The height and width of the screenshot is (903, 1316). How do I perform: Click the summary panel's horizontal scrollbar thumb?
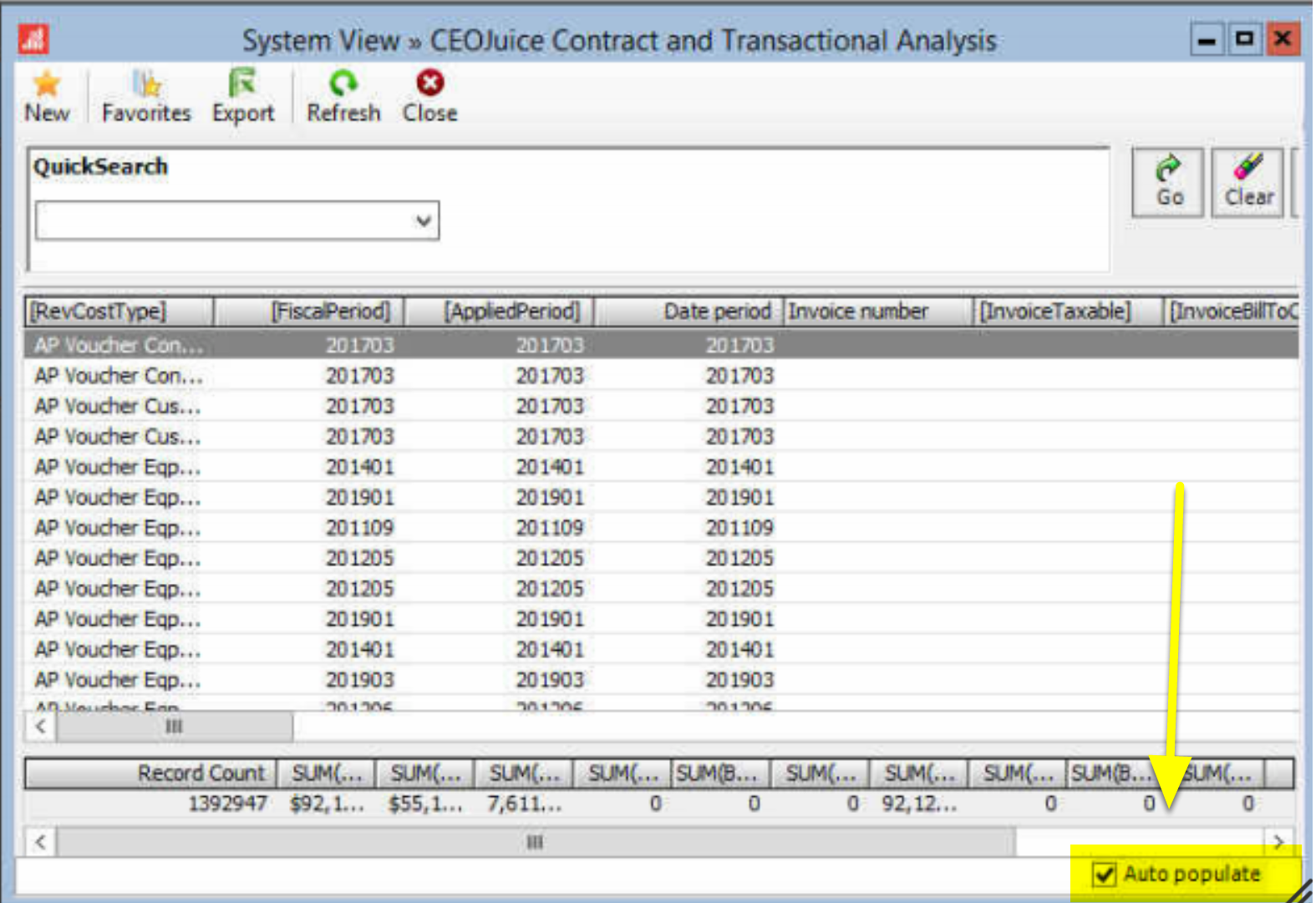pos(536,842)
